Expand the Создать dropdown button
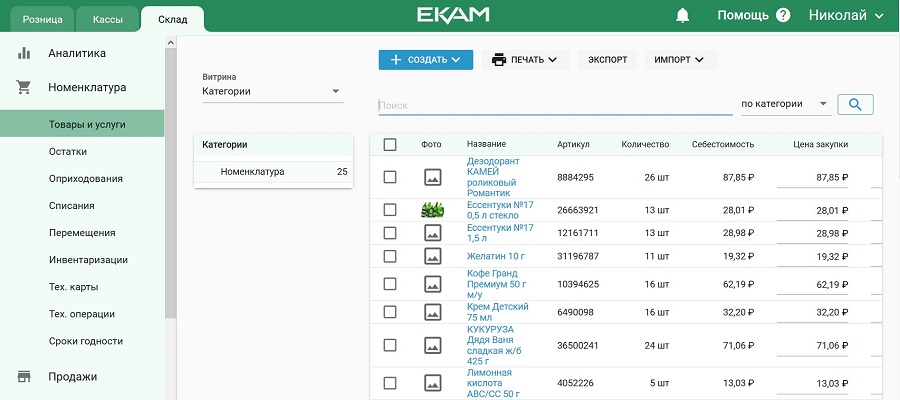The width and height of the screenshot is (900, 400). pyautogui.click(x=426, y=60)
